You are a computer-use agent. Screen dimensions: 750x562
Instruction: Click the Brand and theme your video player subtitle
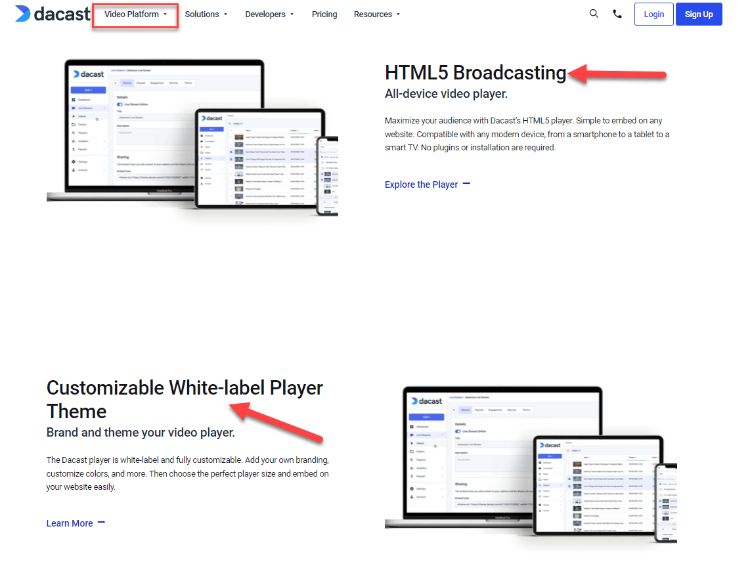coord(141,432)
